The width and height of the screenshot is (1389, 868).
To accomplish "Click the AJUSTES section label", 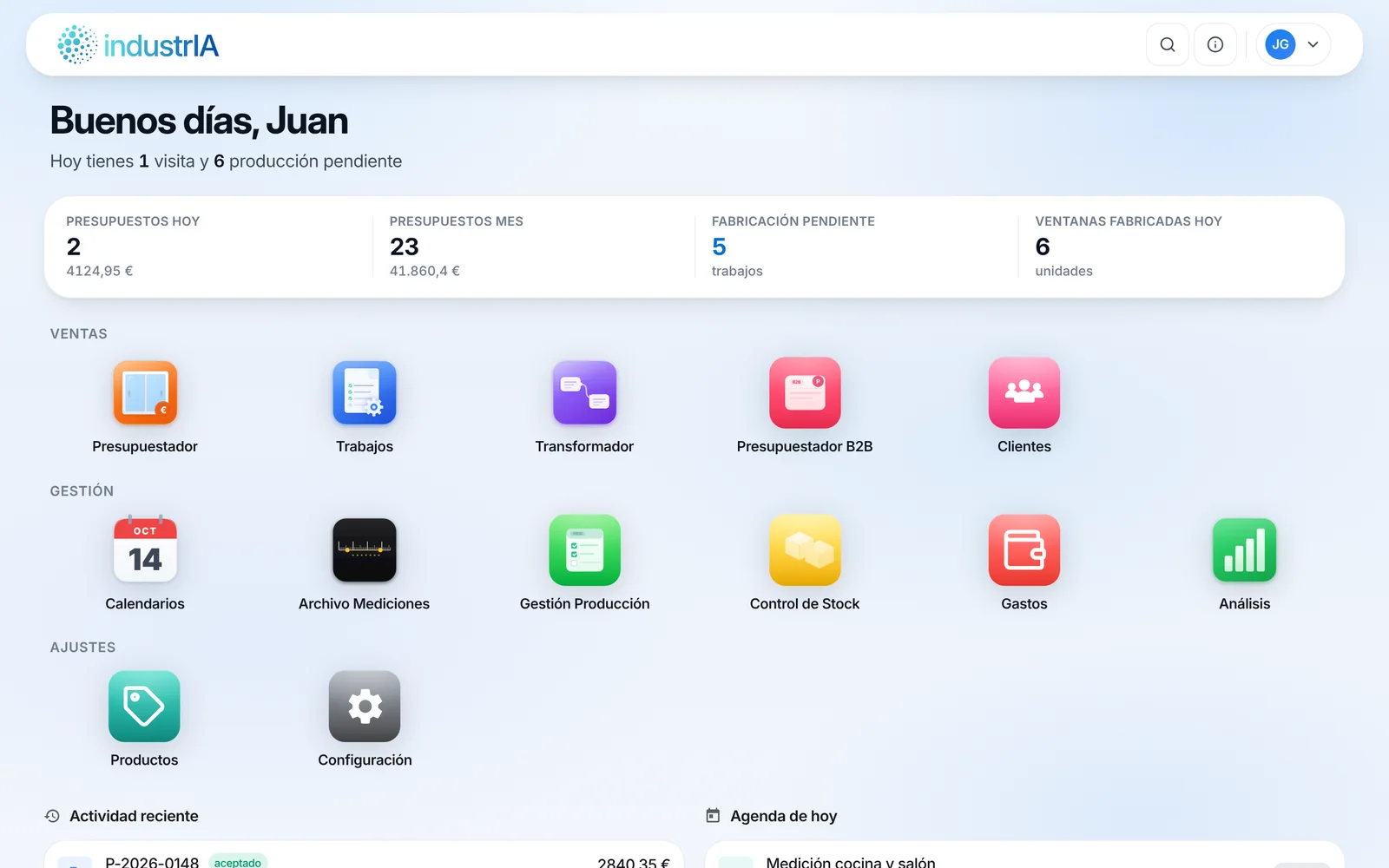I will 82,648.
